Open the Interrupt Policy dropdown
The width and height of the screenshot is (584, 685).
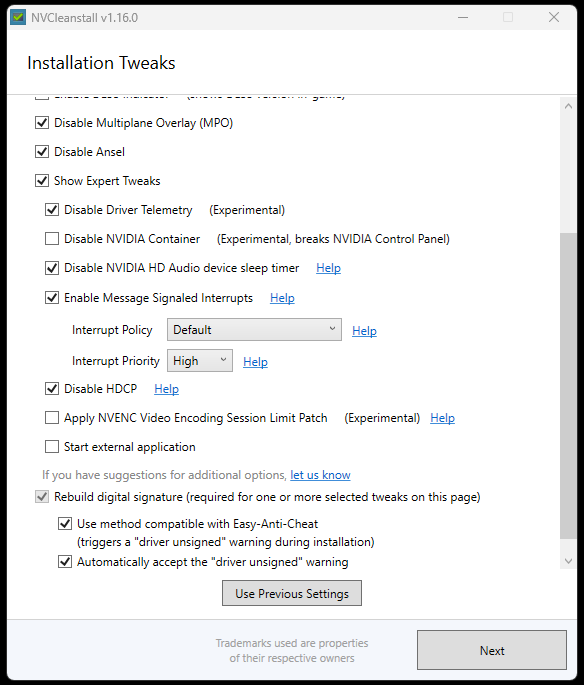[254, 329]
